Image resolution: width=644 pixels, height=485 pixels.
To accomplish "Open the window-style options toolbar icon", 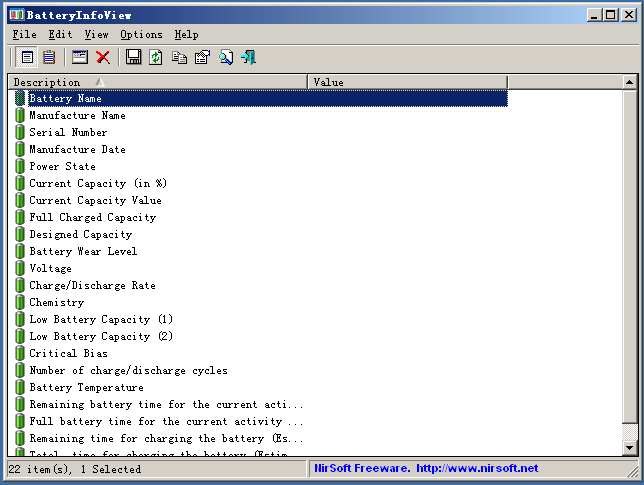I will pyautogui.click(x=80, y=57).
